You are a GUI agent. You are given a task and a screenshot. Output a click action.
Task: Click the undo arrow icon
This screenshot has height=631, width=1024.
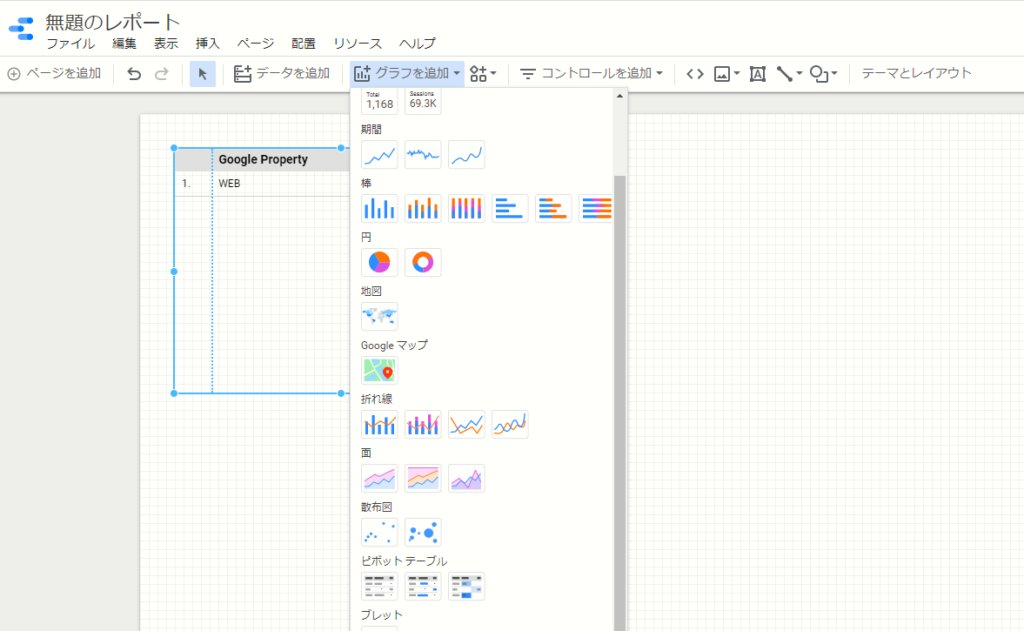tap(134, 74)
